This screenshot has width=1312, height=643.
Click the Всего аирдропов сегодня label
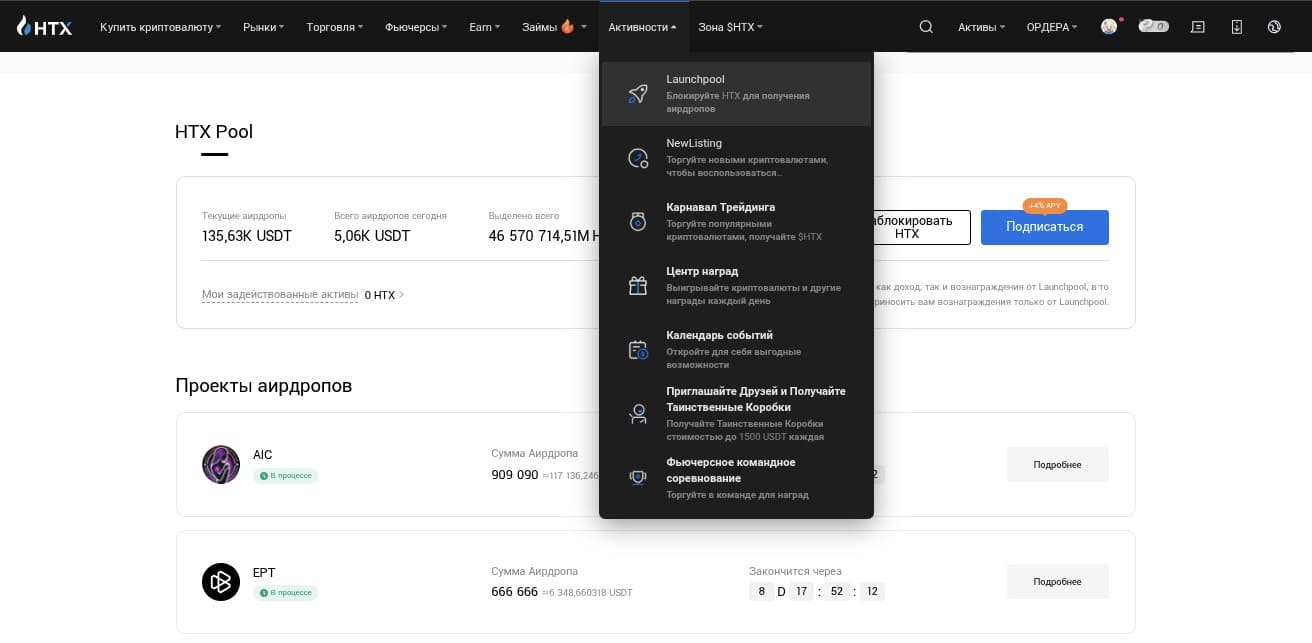point(390,216)
